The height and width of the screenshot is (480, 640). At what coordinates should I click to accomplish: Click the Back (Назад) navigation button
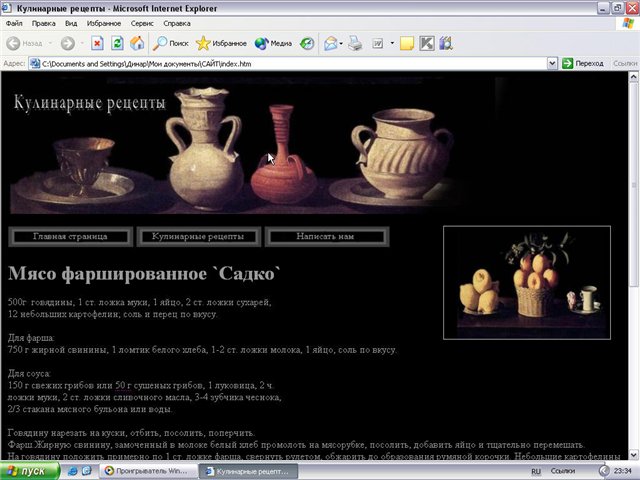25,44
